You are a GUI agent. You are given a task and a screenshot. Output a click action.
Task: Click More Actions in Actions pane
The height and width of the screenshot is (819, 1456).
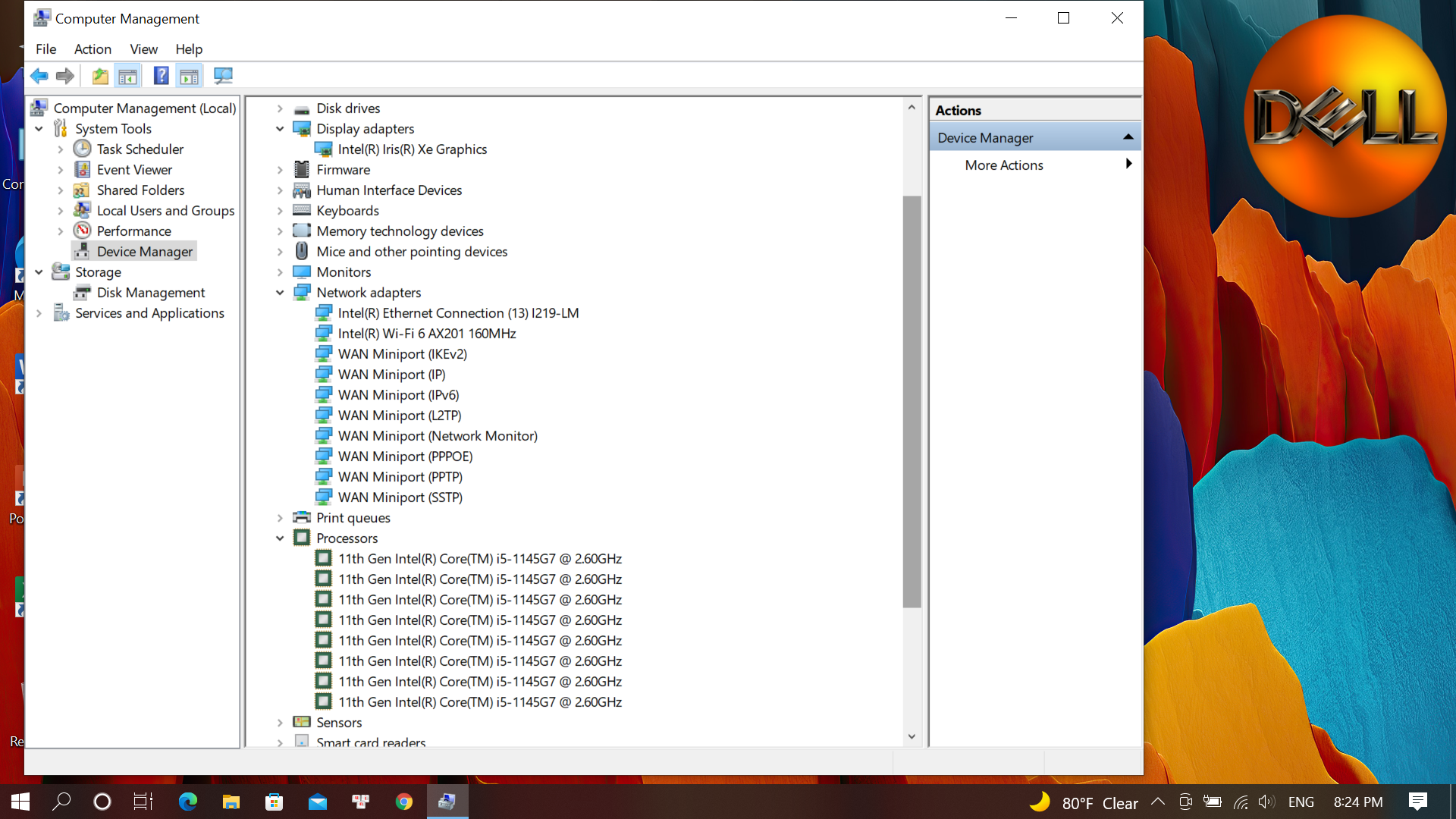pyautogui.click(x=1003, y=165)
